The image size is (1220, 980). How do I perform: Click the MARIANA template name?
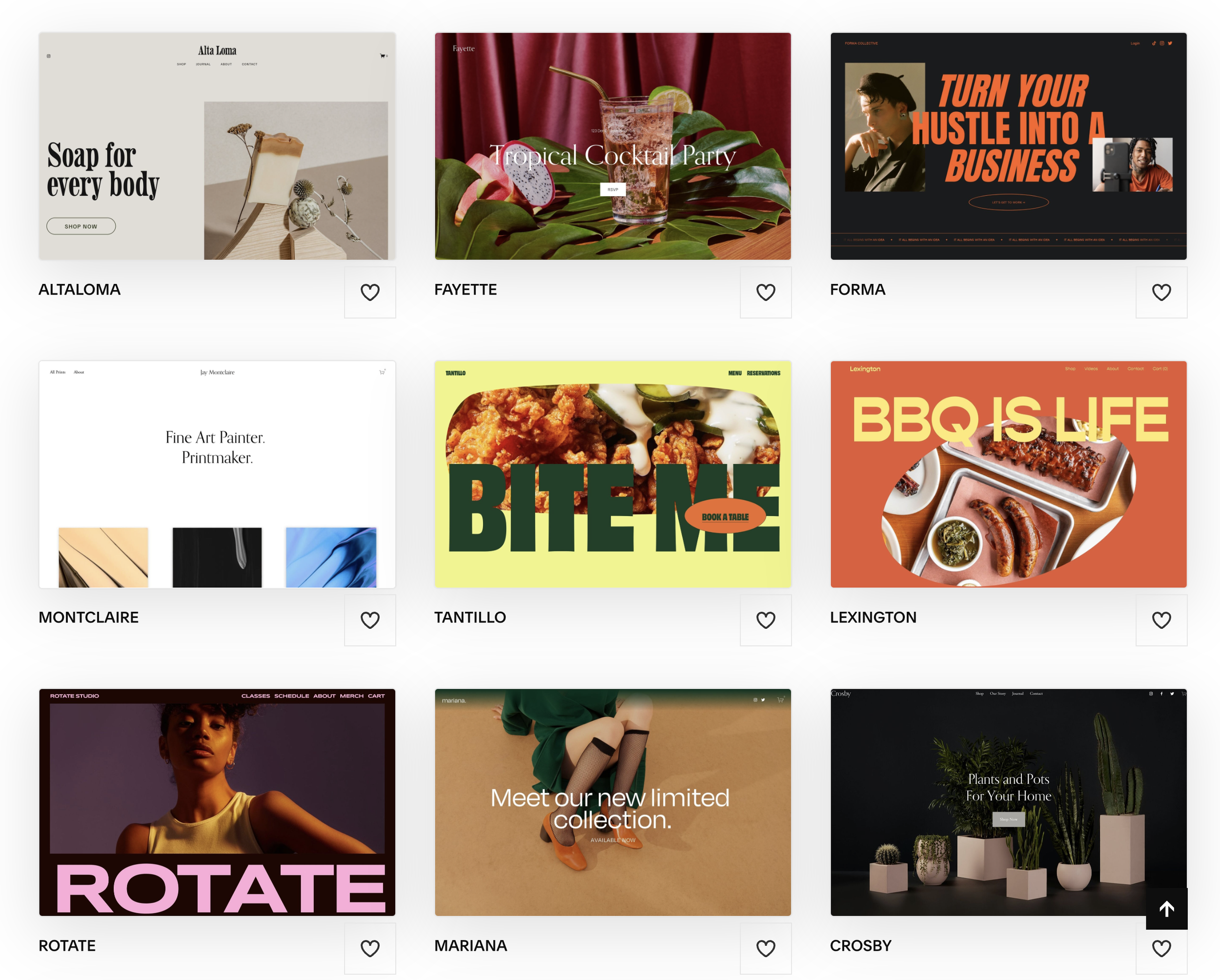click(x=470, y=945)
